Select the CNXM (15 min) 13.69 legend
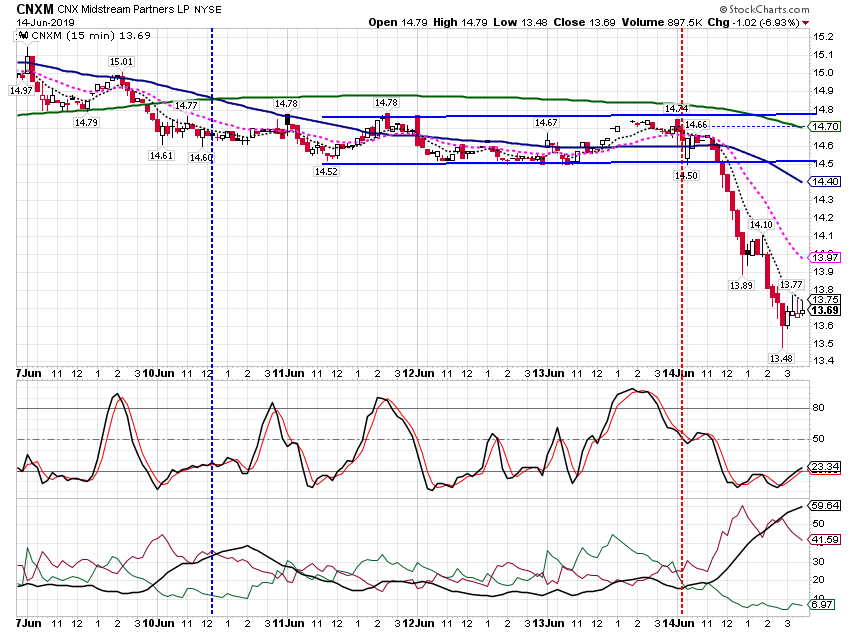Image resolution: width=850 pixels, height=633 pixels. [91, 36]
